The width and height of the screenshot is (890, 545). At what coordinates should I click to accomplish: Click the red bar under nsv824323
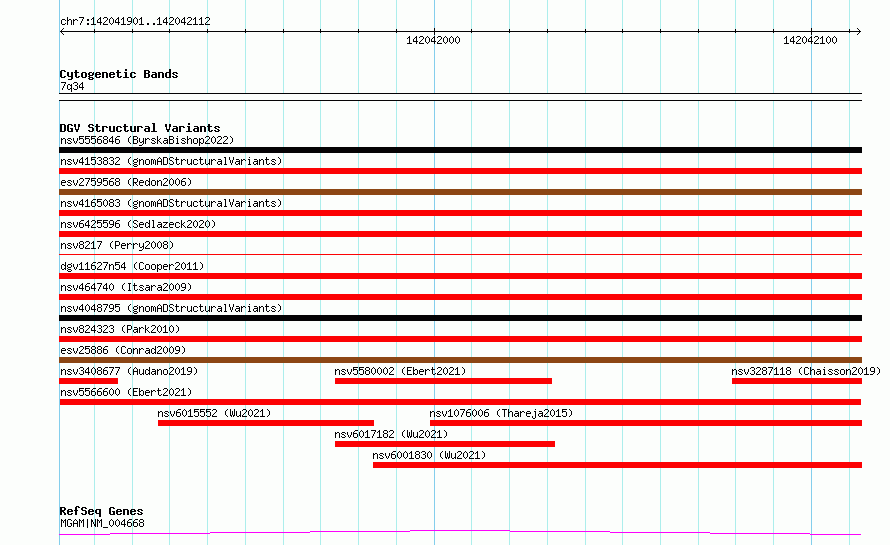click(460, 339)
